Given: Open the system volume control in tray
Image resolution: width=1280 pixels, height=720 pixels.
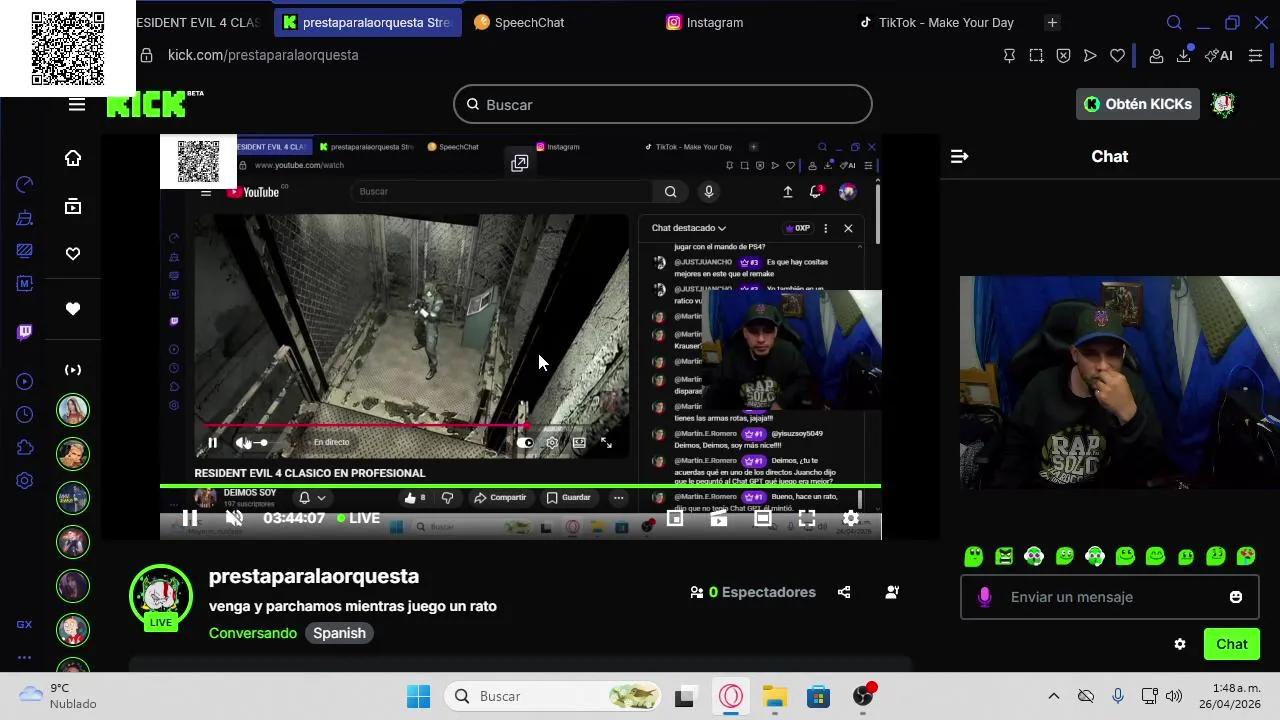Looking at the screenshot, I should [x=1174, y=696].
